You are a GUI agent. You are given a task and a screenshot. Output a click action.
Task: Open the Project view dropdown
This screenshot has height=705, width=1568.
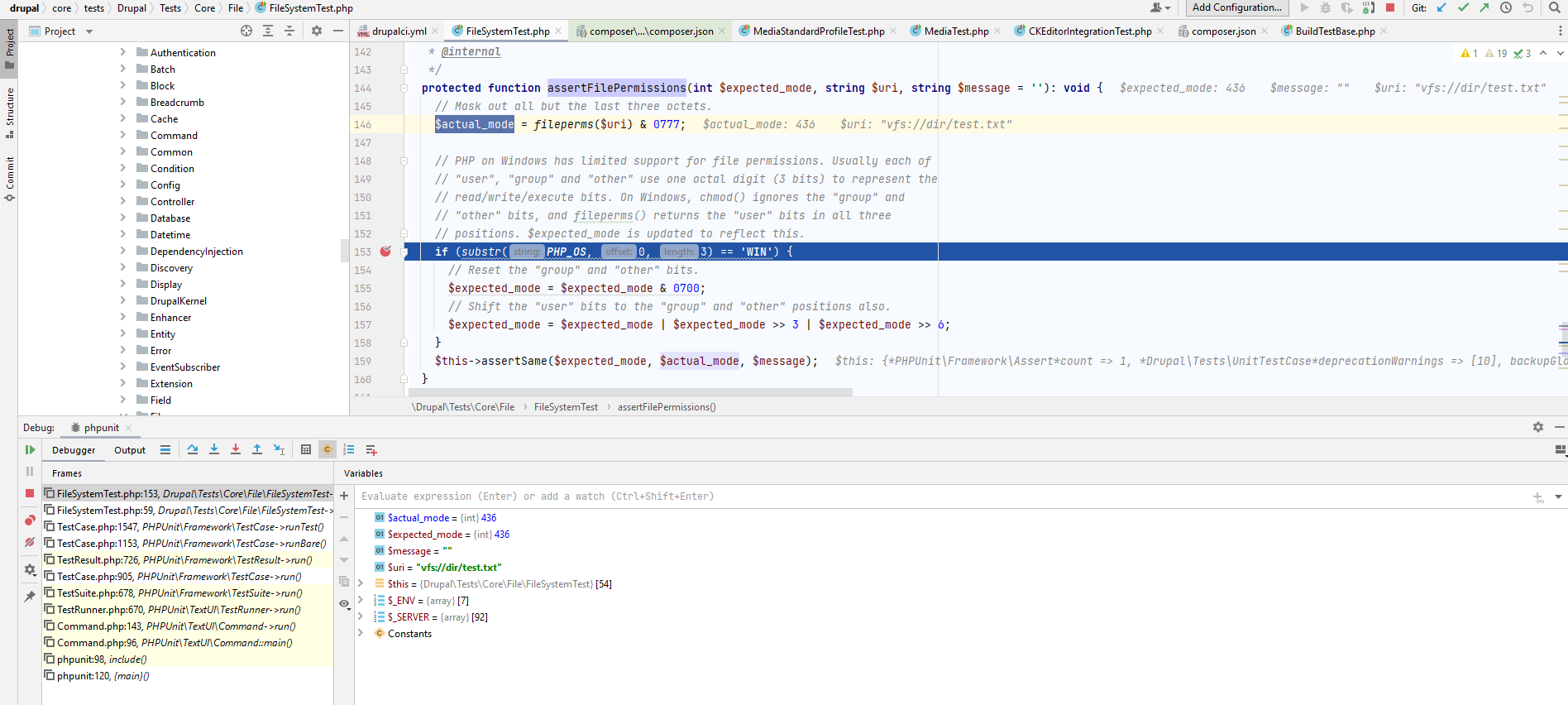(89, 31)
